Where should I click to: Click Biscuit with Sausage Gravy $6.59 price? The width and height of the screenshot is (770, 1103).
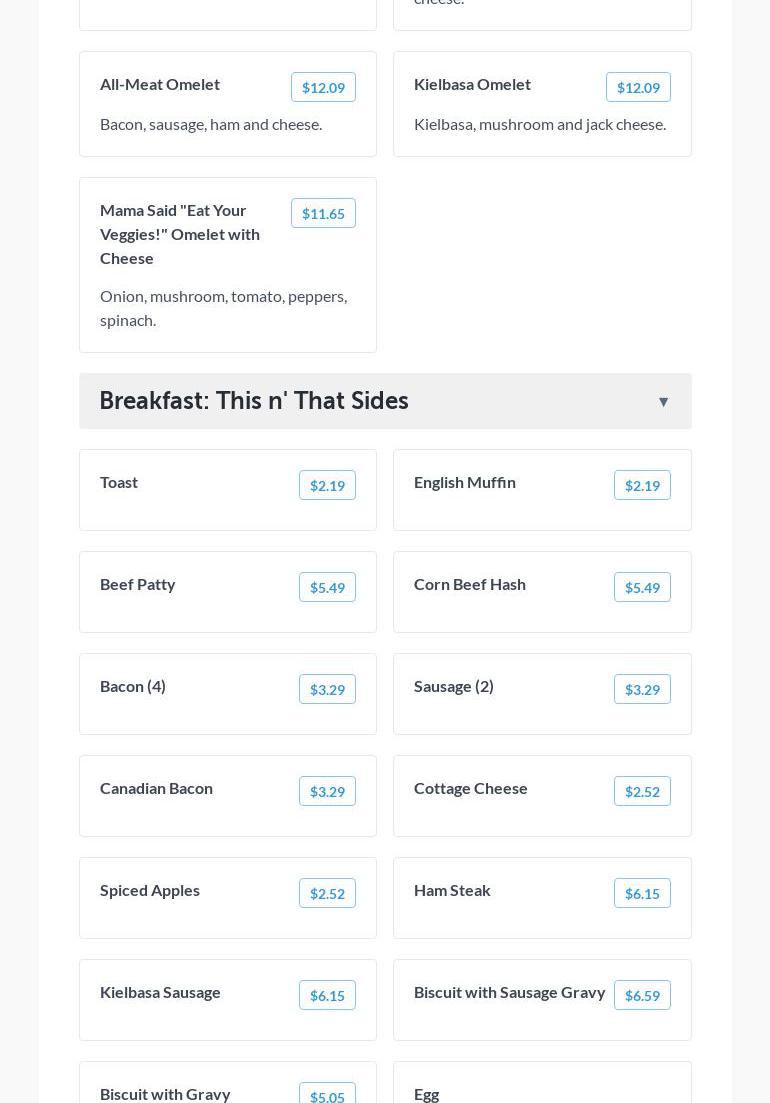(x=642, y=996)
